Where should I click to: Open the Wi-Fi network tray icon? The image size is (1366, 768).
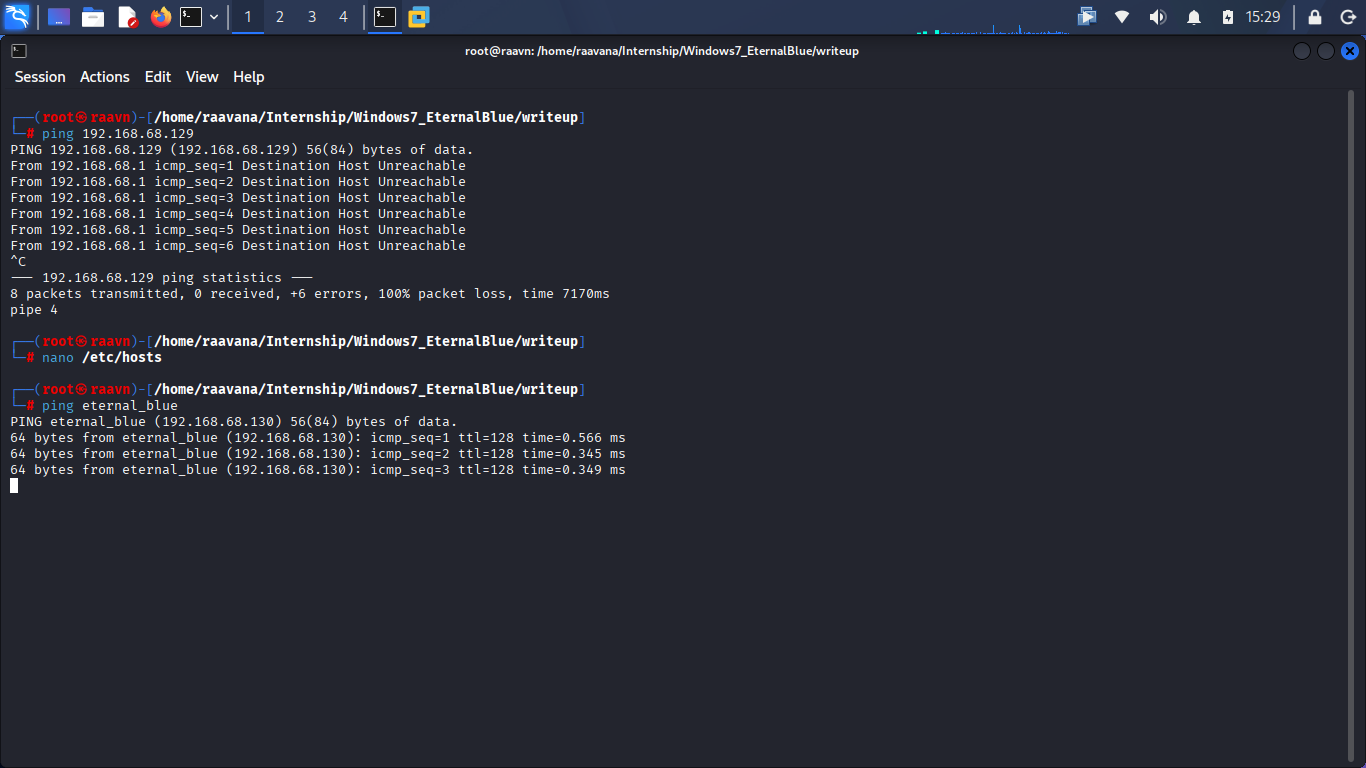[1122, 17]
